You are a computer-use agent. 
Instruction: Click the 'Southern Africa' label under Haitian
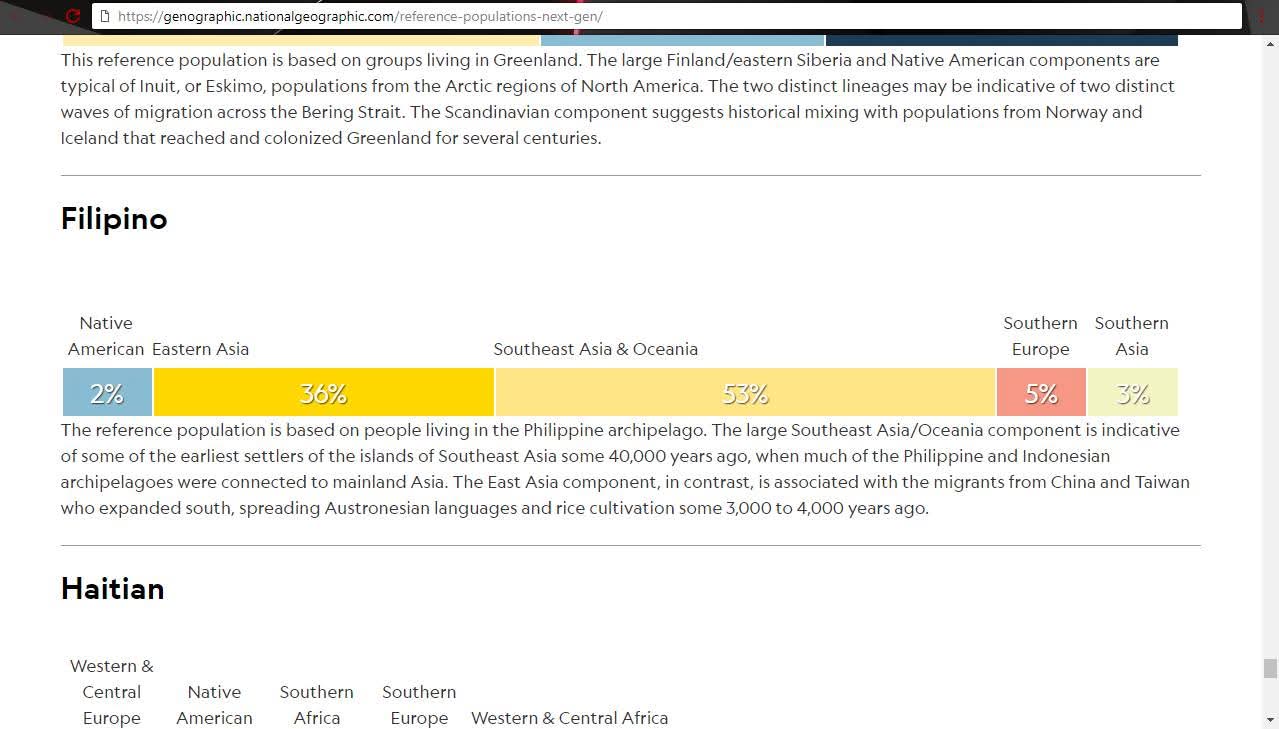(x=317, y=705)
